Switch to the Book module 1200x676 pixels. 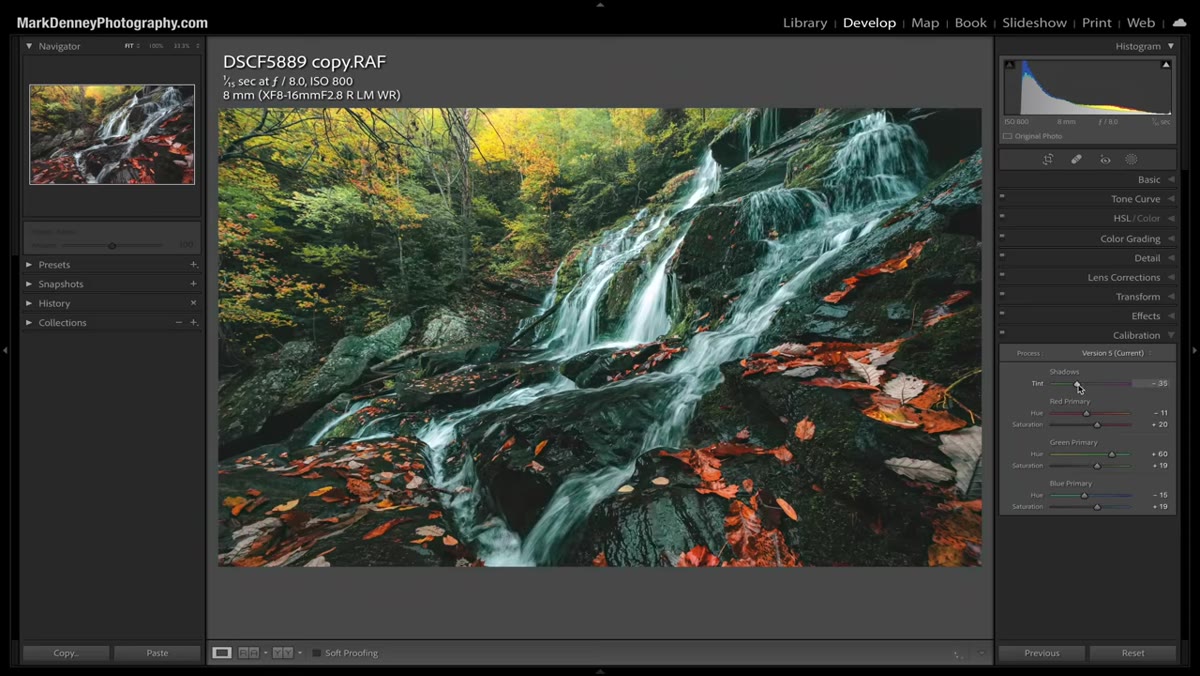tap(970, 22)
